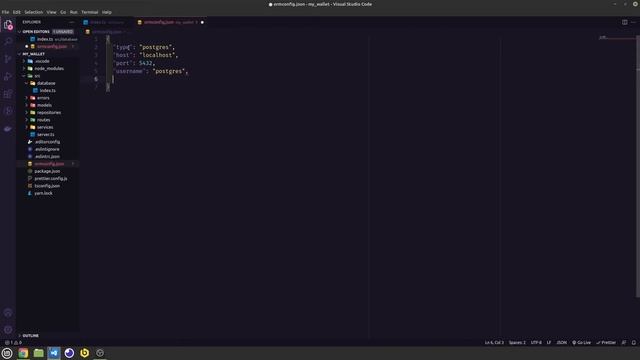Open the purple round app in taskbar
The image size is (640, 360).
[69, 353]
